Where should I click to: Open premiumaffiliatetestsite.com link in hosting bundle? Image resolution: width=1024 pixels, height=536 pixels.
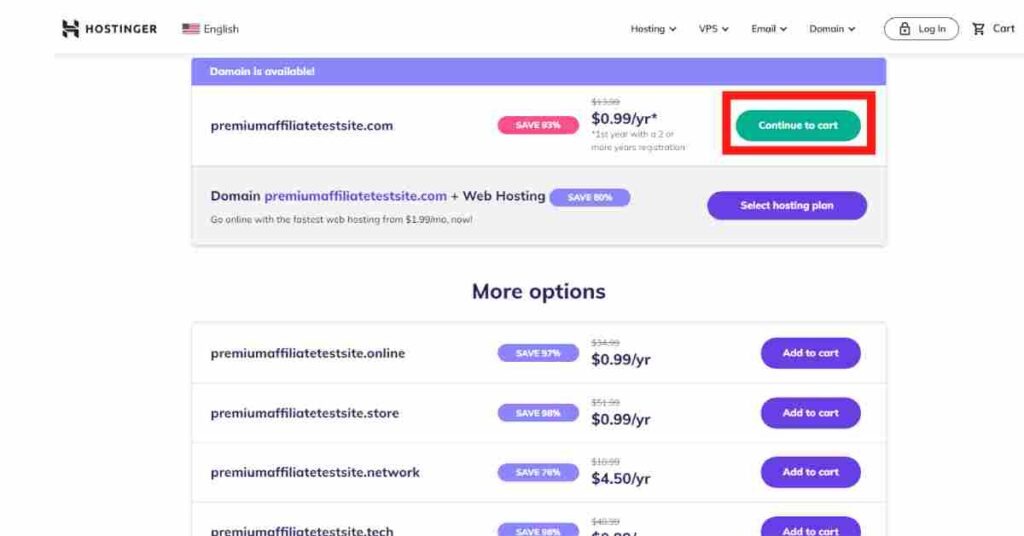tap(356, 196)
